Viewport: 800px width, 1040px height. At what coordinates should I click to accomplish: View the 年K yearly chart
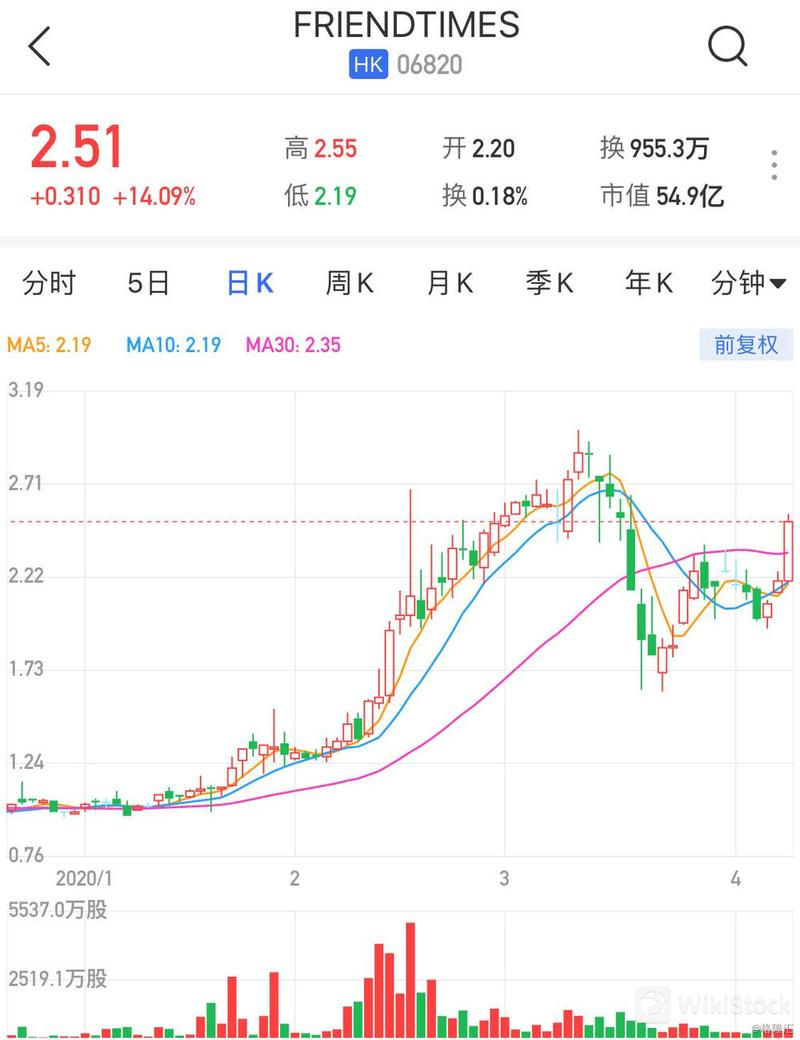[648, 284]
